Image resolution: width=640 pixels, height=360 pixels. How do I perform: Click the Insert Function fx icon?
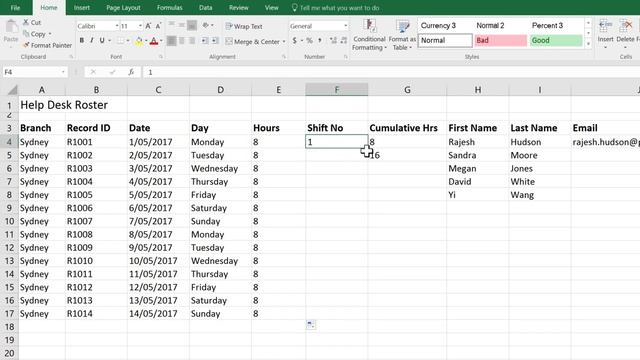(131, 72)
